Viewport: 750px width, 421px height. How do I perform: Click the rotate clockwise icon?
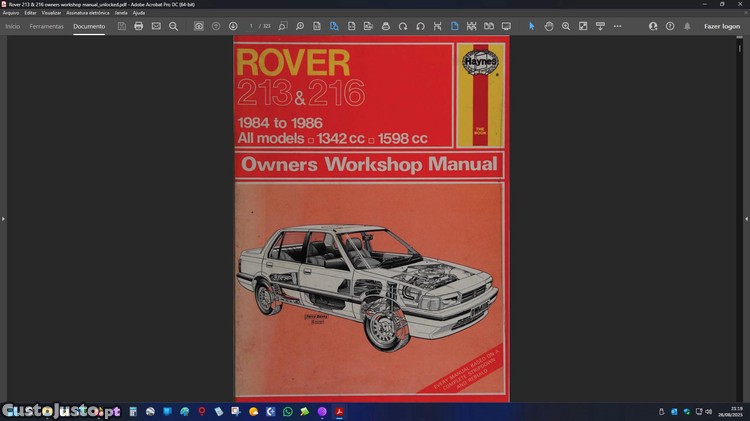click(403, 26)
